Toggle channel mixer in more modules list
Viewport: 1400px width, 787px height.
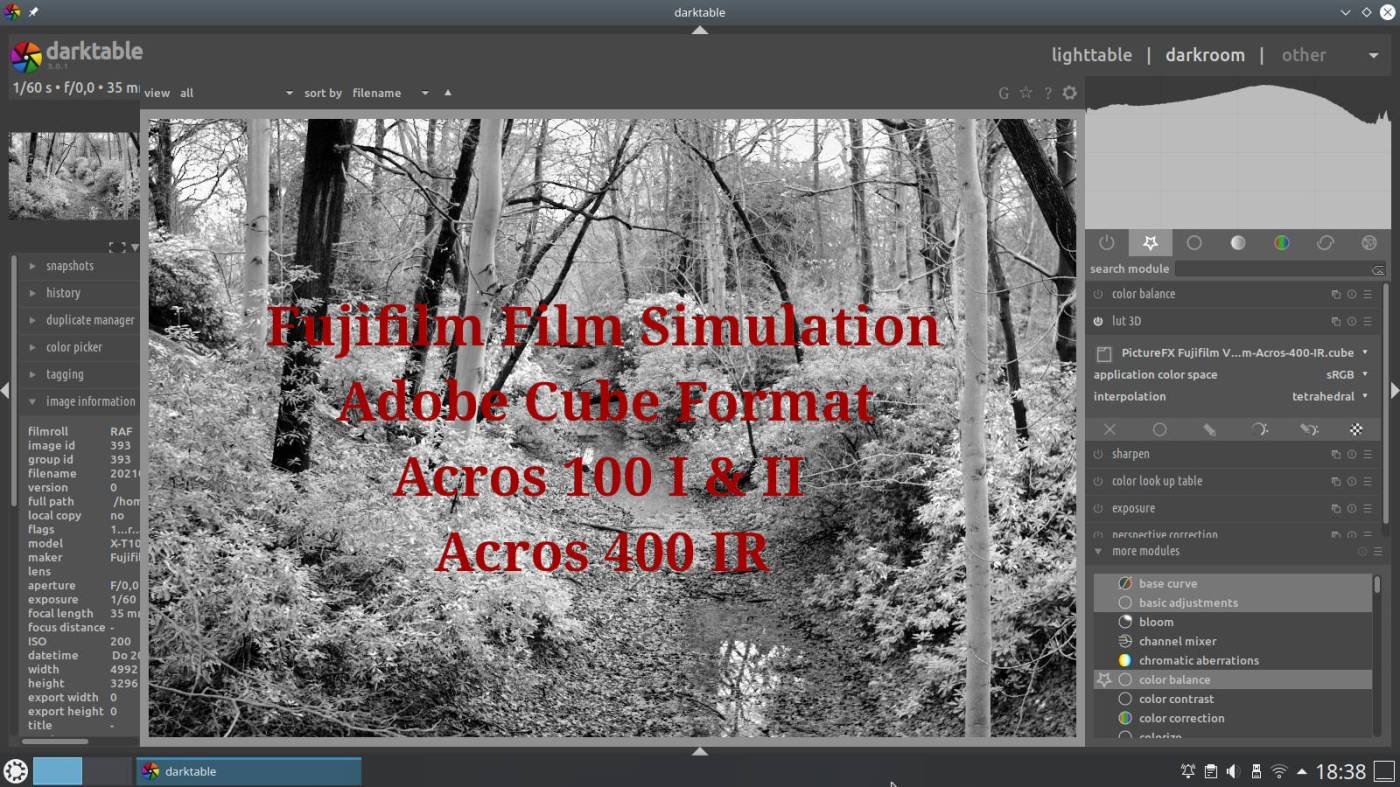(x=1232, y=641)
